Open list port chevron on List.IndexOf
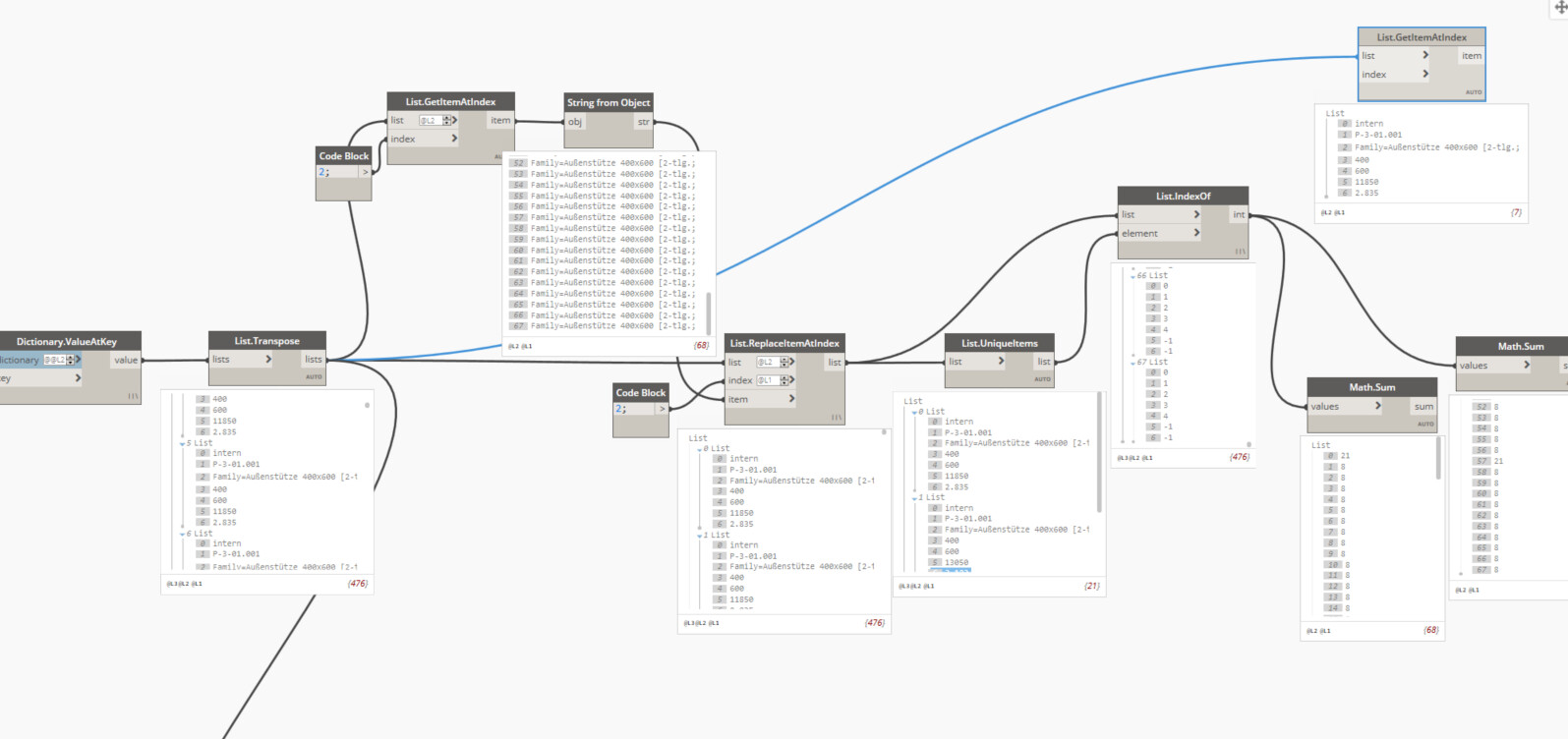This screenshot has width=1568, height=739. pyautogui.click(x=1196, y=214)
